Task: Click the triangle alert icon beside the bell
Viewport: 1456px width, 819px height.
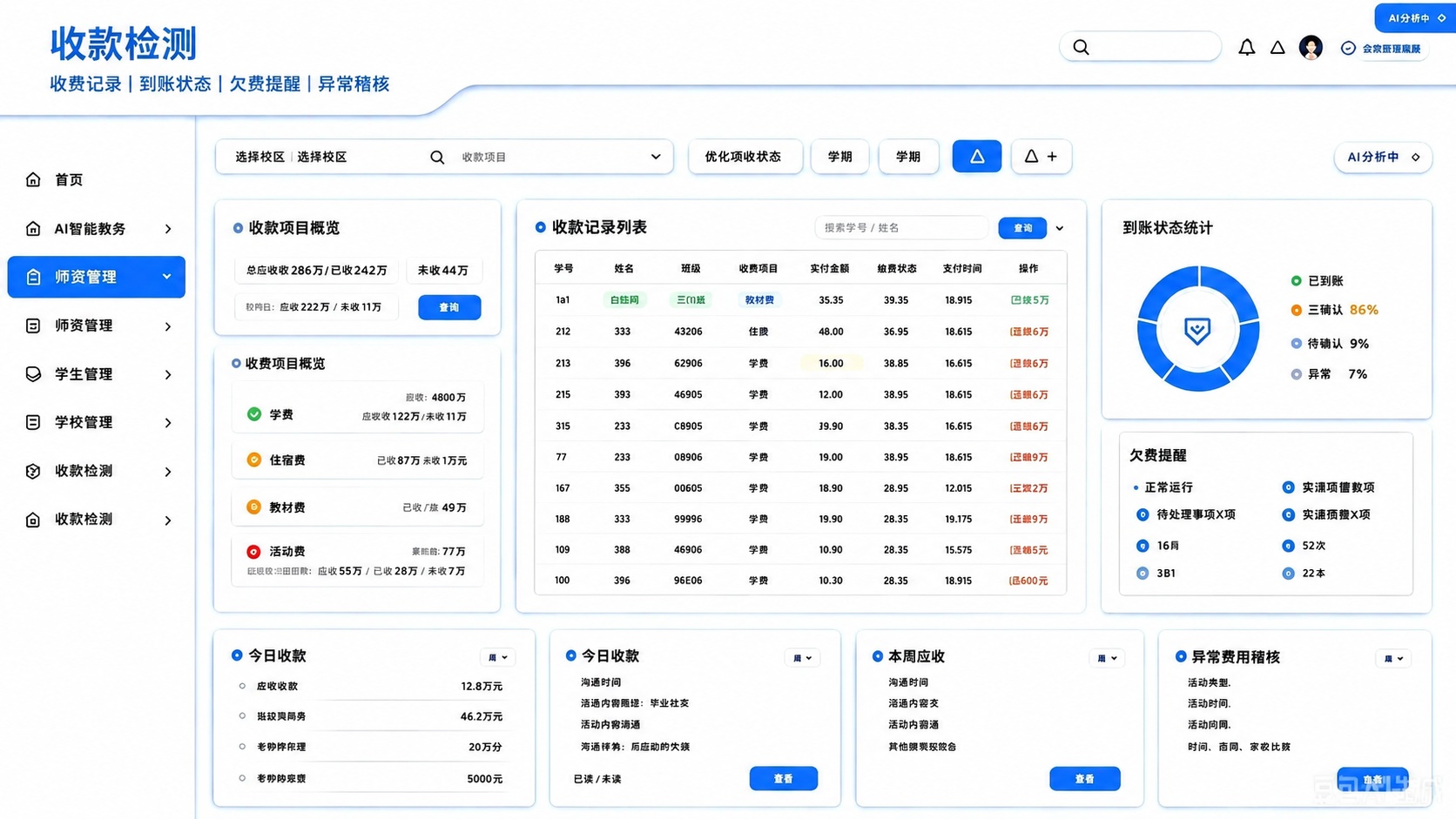Action: click(x=1277, y=48)
